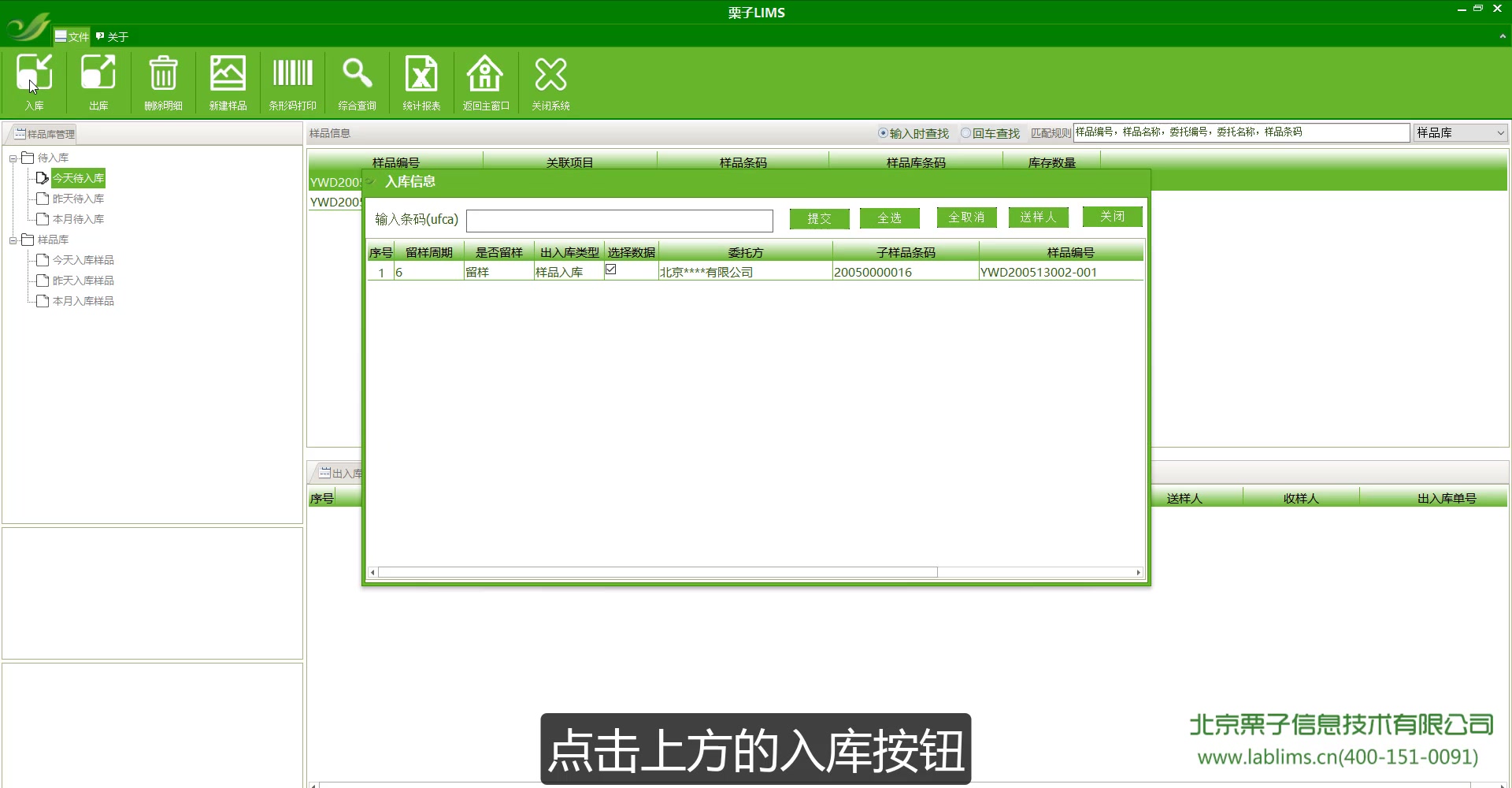Uncheck the 选择数据 checkbox in row 1
The height and width of the screenshot is (788, 1512).
point(611,269)
